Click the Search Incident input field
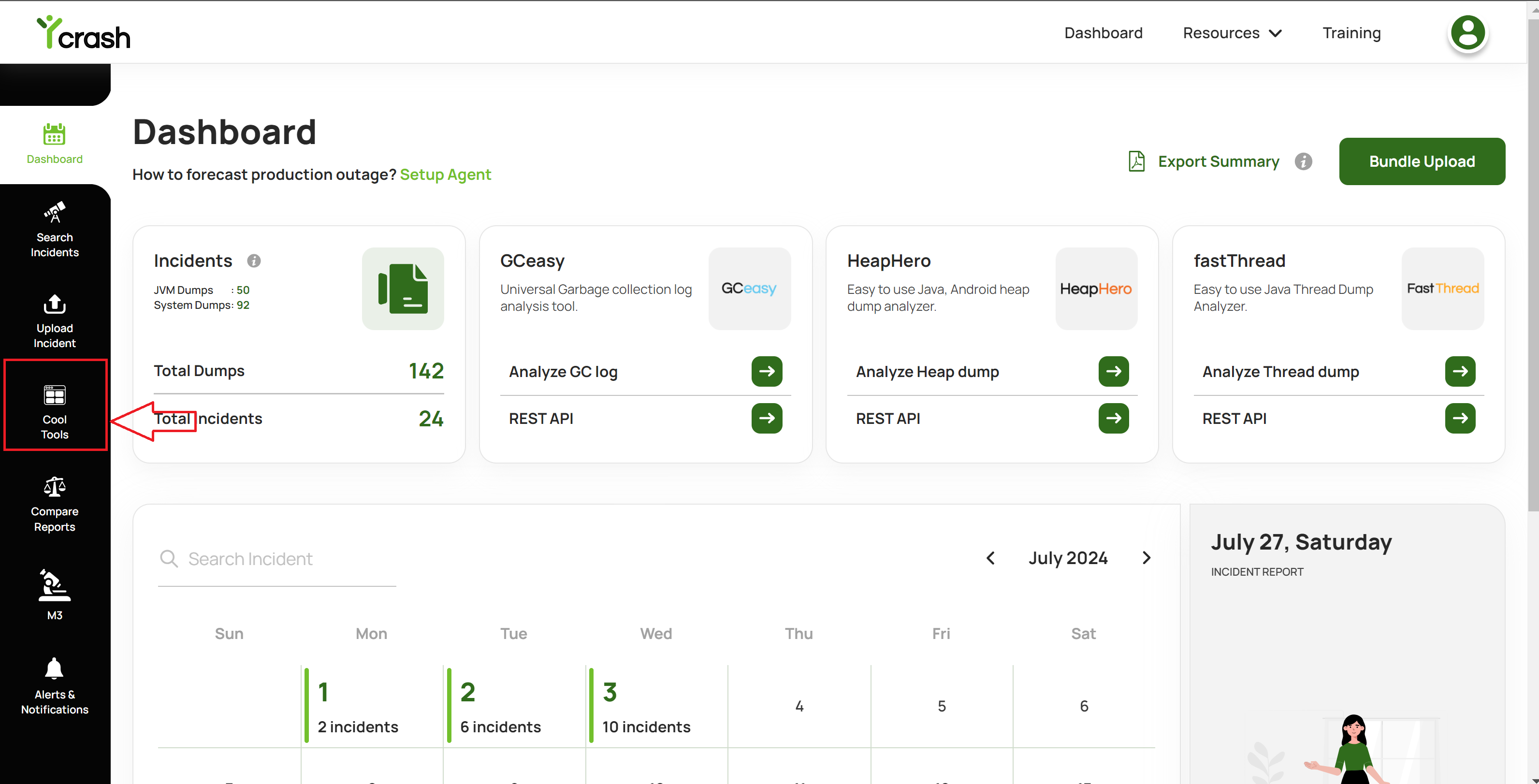This screenshot has width=1539, height=784. coord(276,559)
